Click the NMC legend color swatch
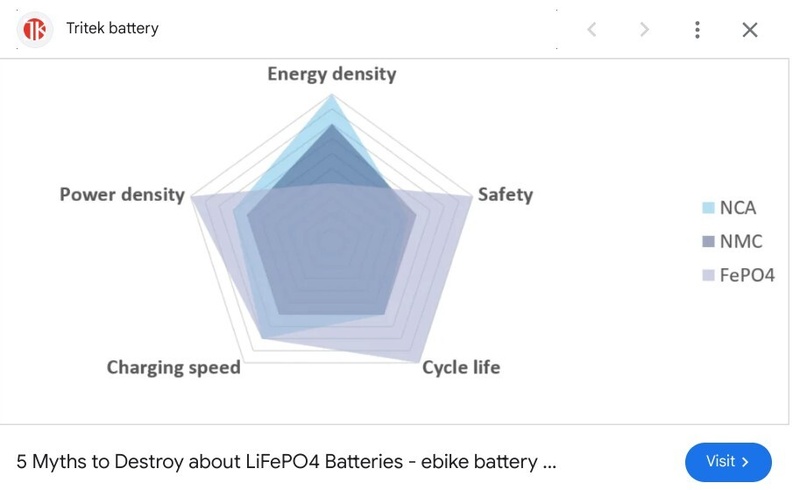 tap(708, 242)
